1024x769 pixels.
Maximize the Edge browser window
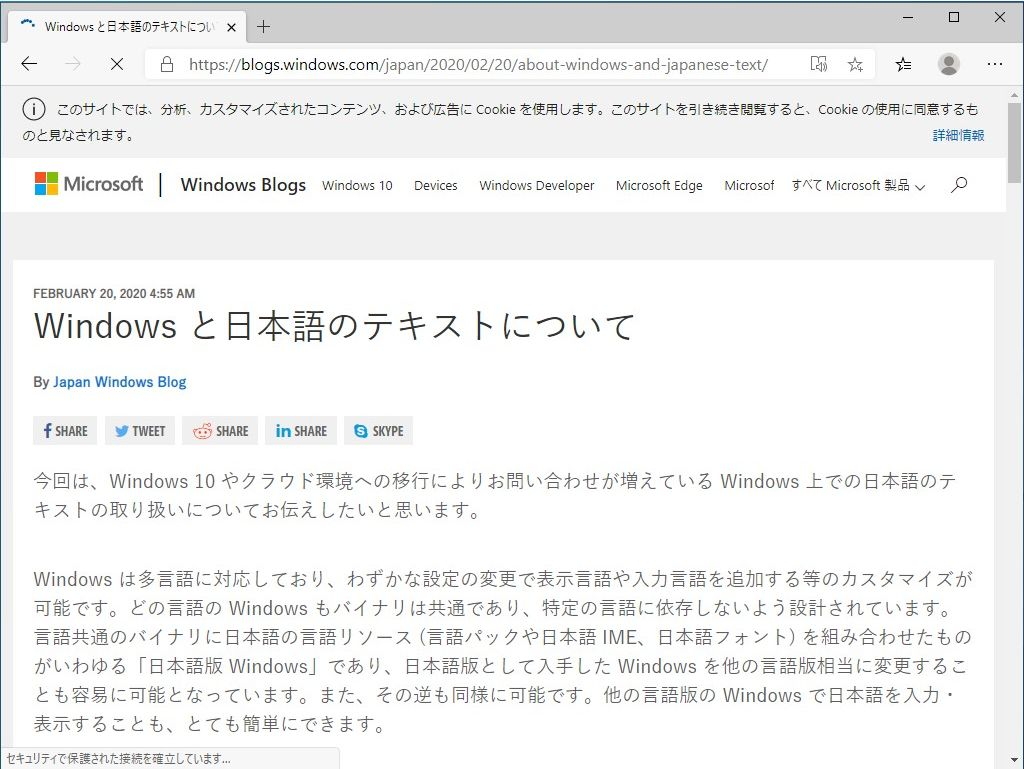point(953,18)
